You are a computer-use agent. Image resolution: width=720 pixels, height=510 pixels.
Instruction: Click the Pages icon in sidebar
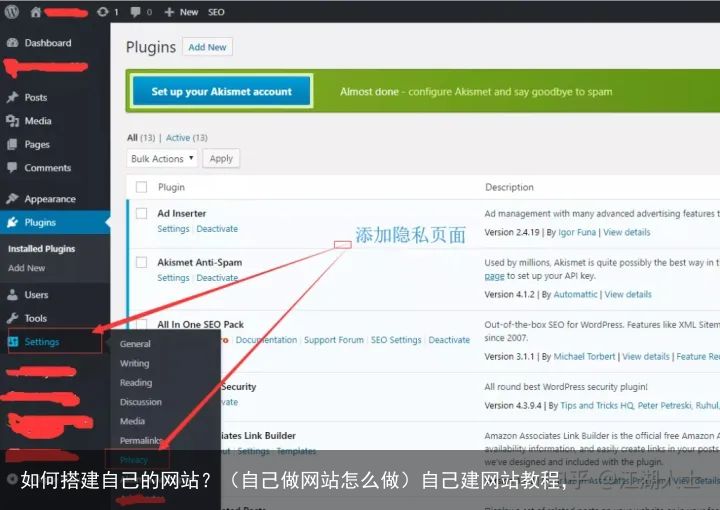[x=13, y=144]
